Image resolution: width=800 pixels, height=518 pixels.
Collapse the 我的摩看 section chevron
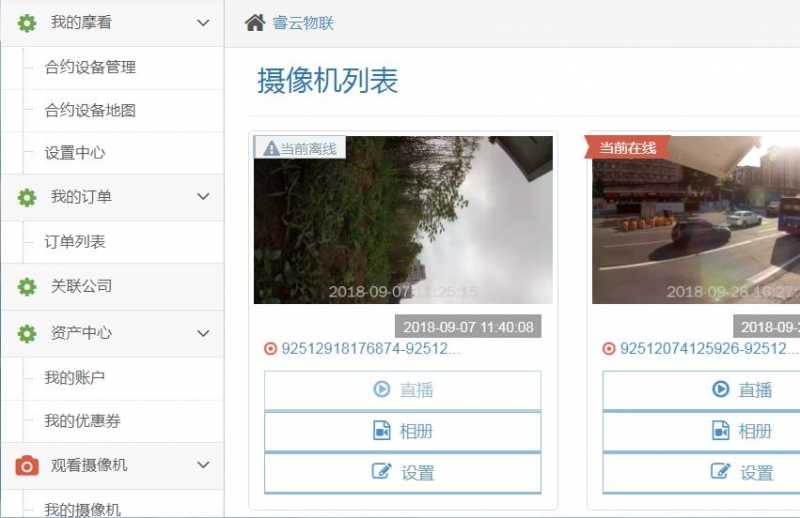point(203,23)
